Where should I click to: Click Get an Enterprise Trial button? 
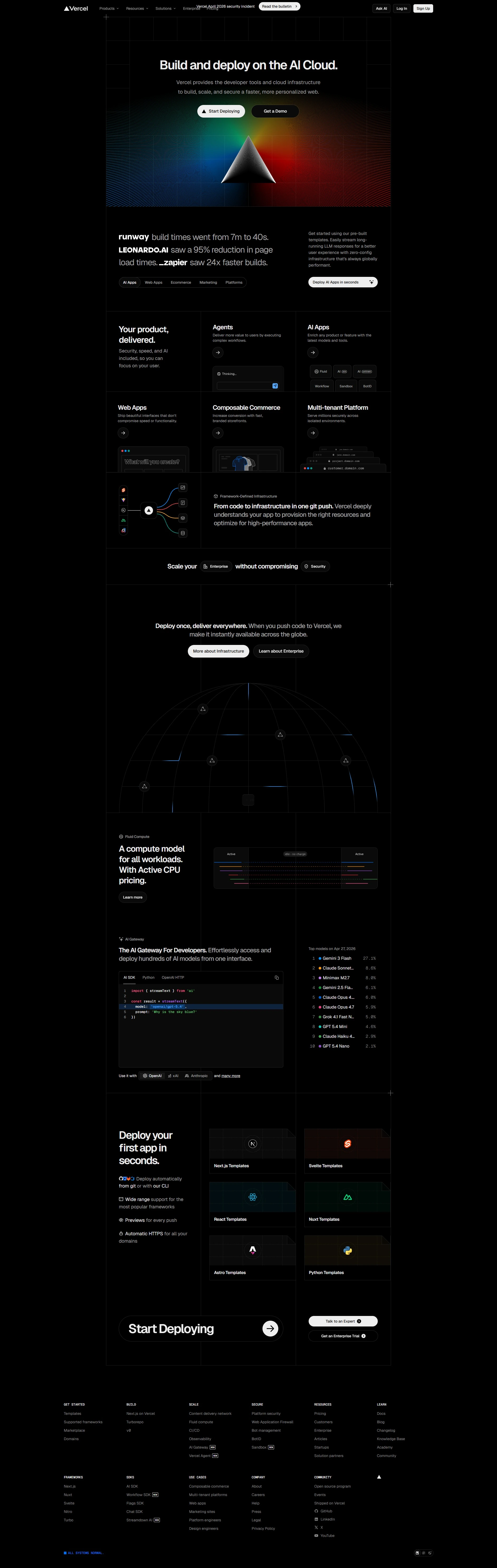pos(343,1336)
